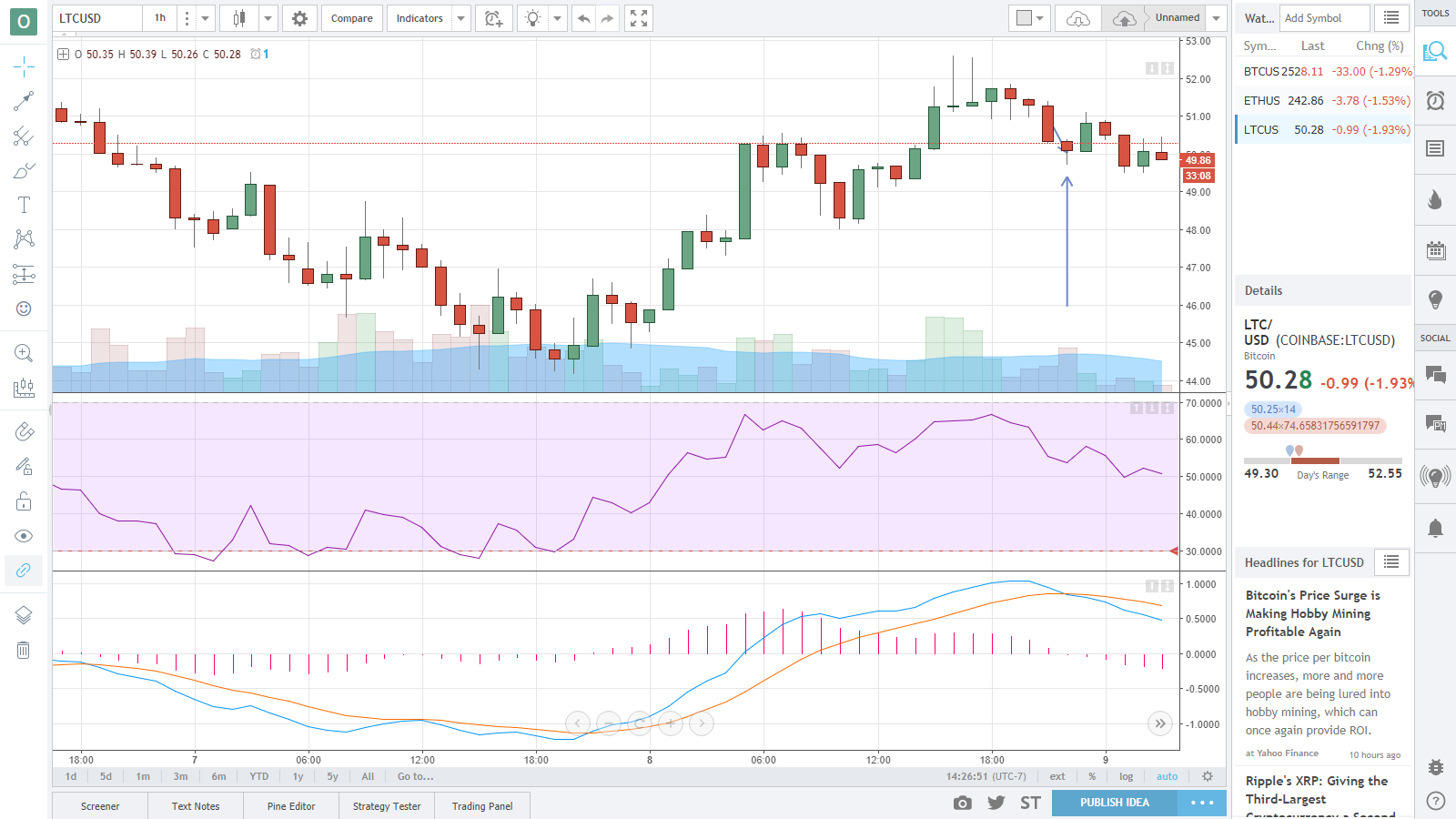Open the Indicators menu

point(420,18)
